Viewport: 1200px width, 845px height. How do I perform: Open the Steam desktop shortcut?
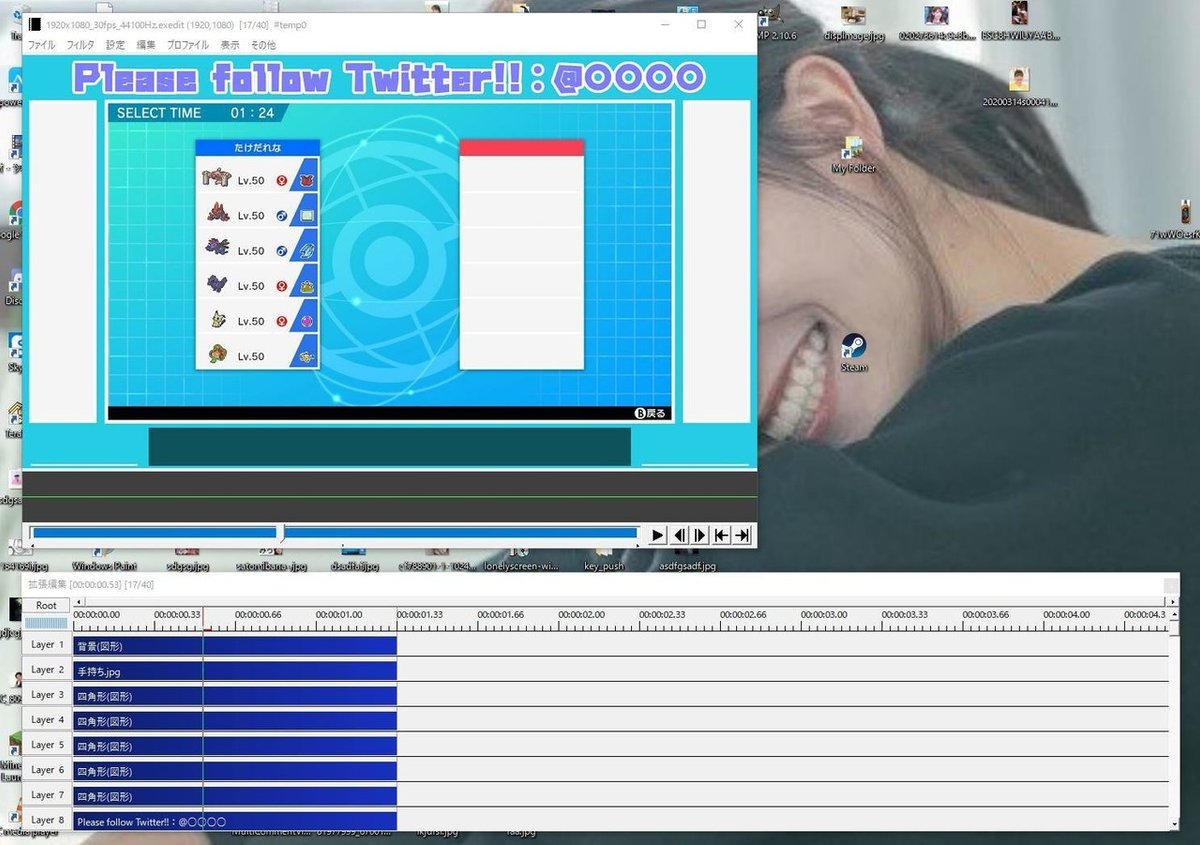pyautogui.click(x=854, y=353)
